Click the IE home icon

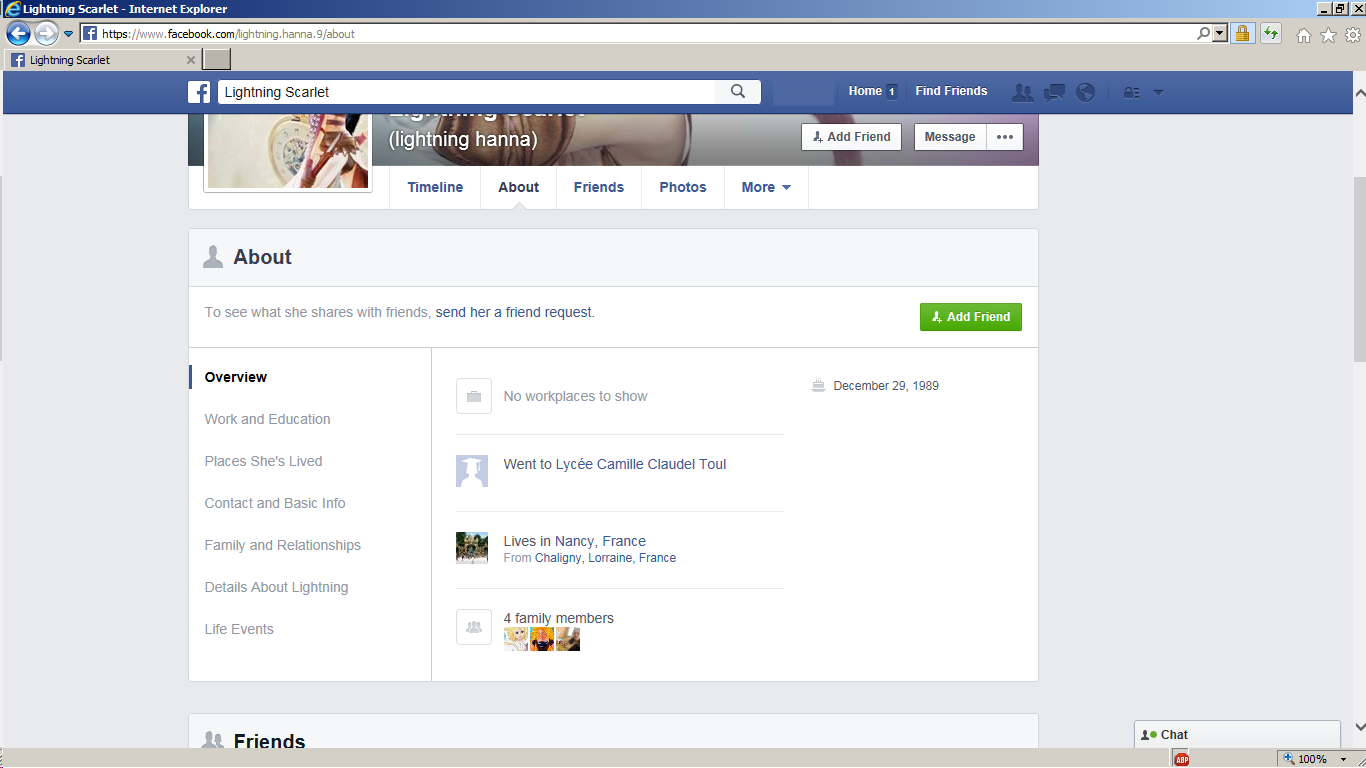pos(1304,35)
